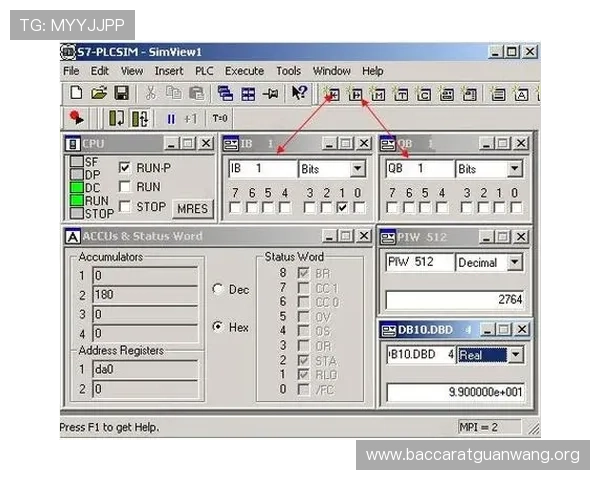Click PIW value field showing 2764
Image resolution: width=600 pixels, height=480 pixels.
(455, 299)
